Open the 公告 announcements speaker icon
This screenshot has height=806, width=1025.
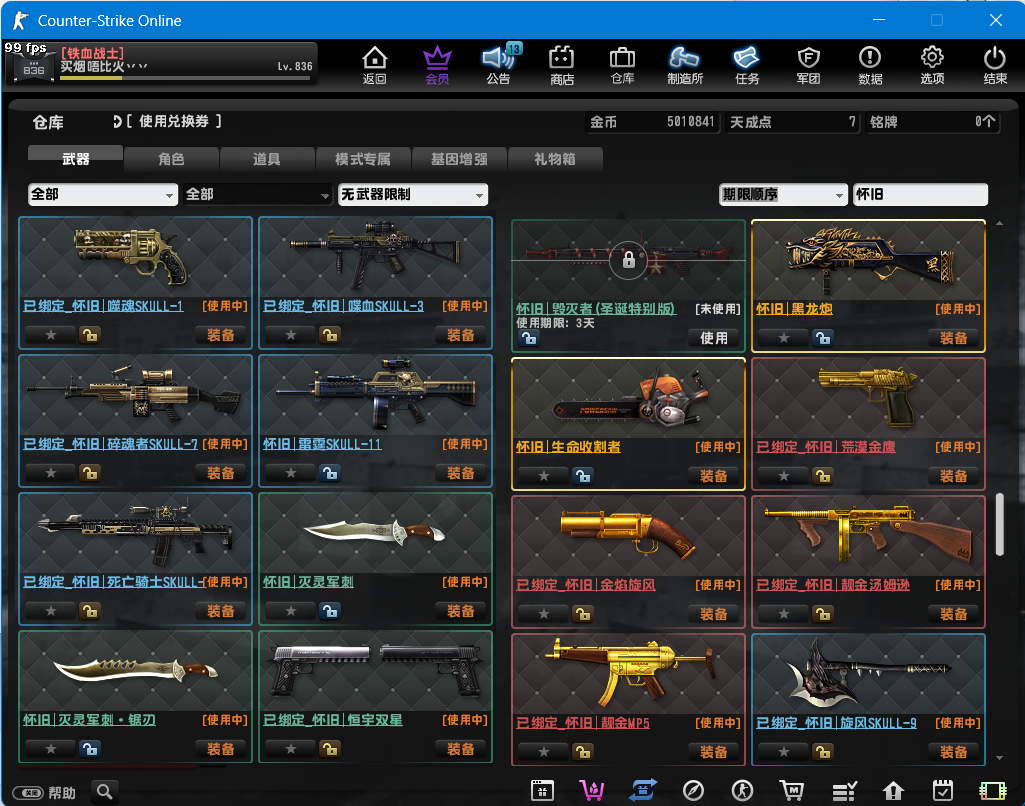pos(499,65)
